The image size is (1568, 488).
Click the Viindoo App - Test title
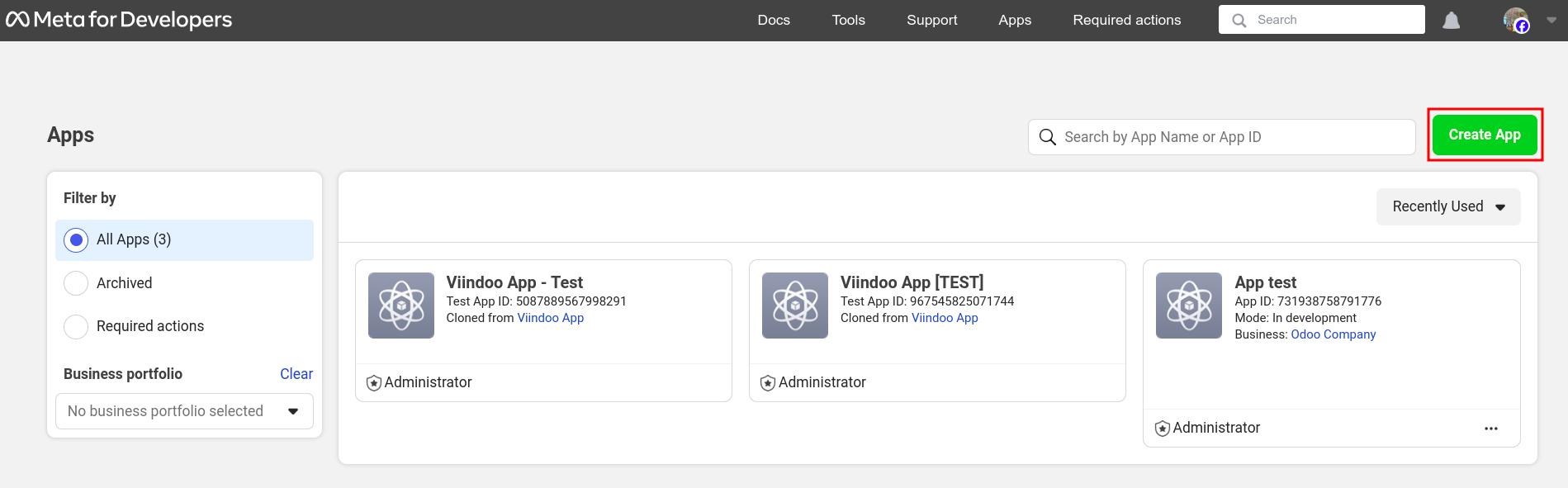pos(514,282)
